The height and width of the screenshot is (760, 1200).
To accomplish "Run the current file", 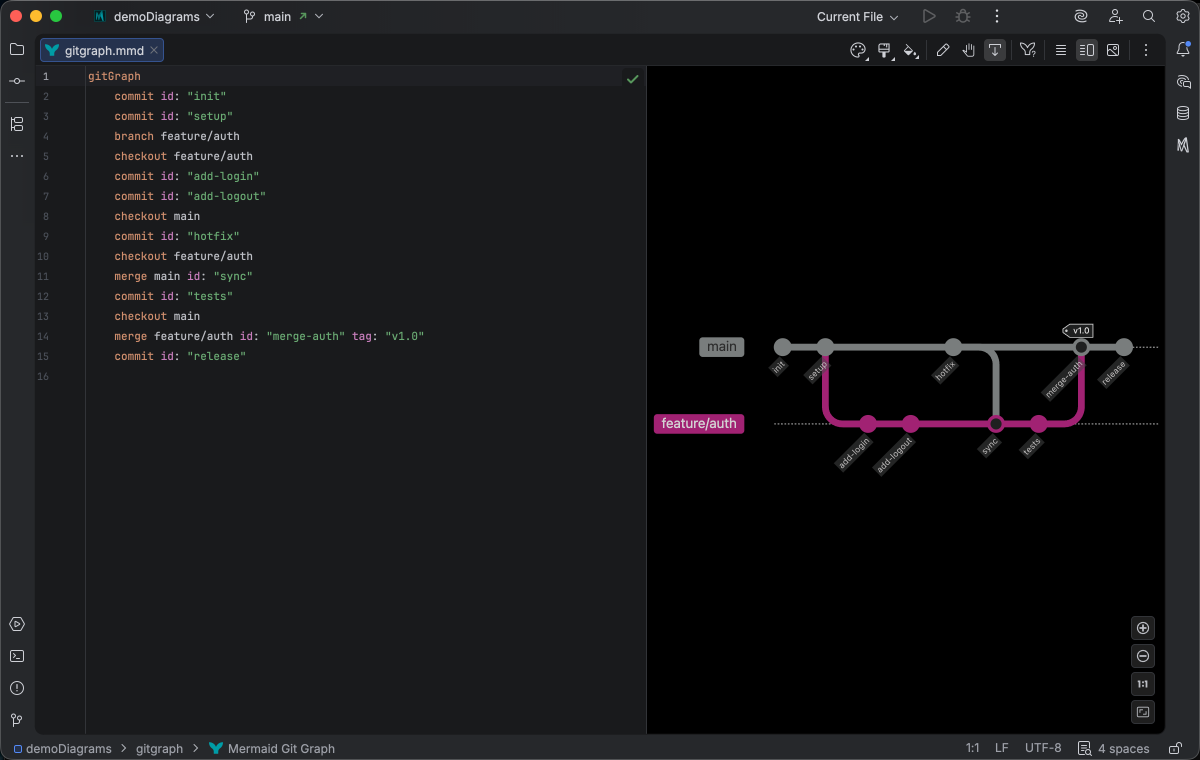I will coord(929,16).
